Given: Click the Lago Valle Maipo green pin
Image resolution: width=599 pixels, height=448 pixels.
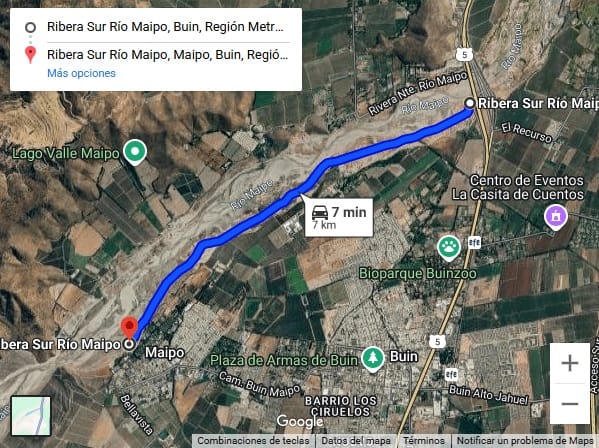Looking at the screenshot, I should point(135,152).
